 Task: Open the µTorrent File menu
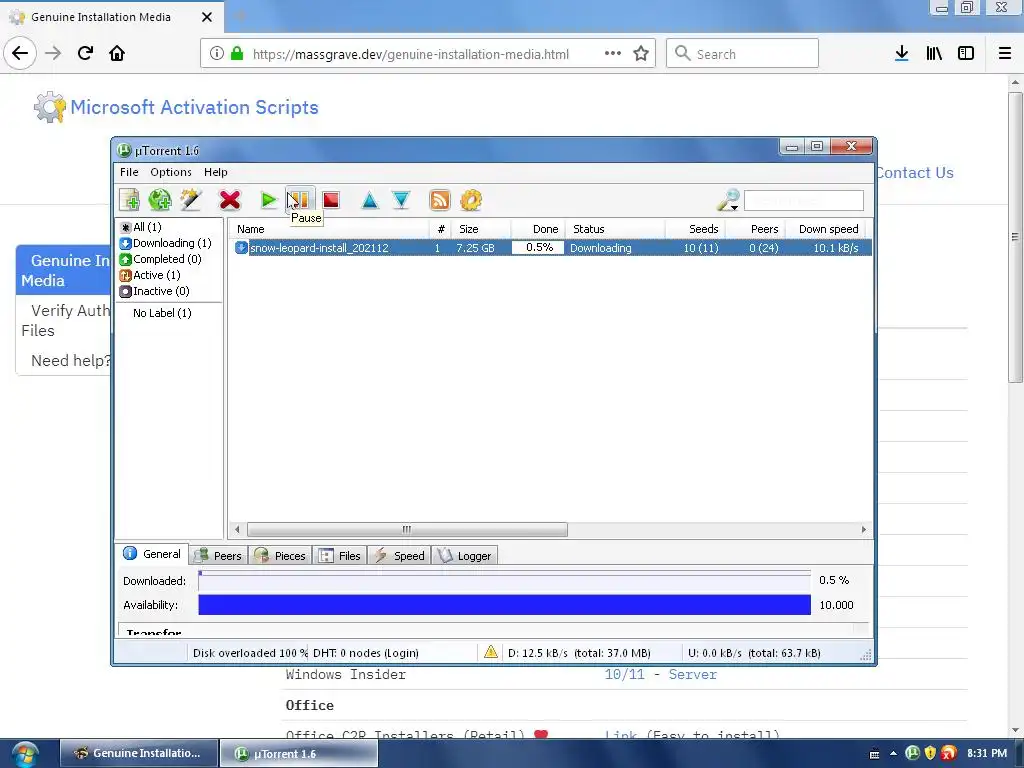pos(129,172)
